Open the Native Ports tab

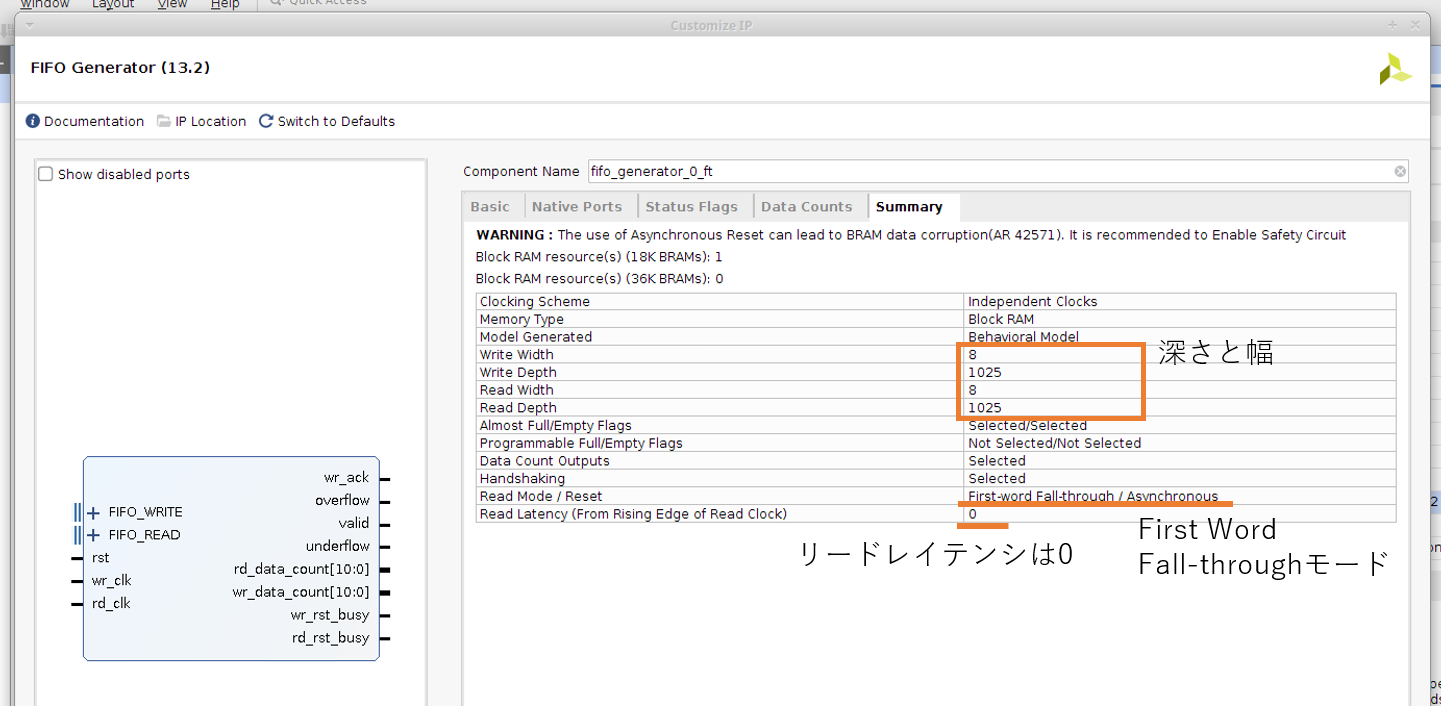(x=577, y=207)
